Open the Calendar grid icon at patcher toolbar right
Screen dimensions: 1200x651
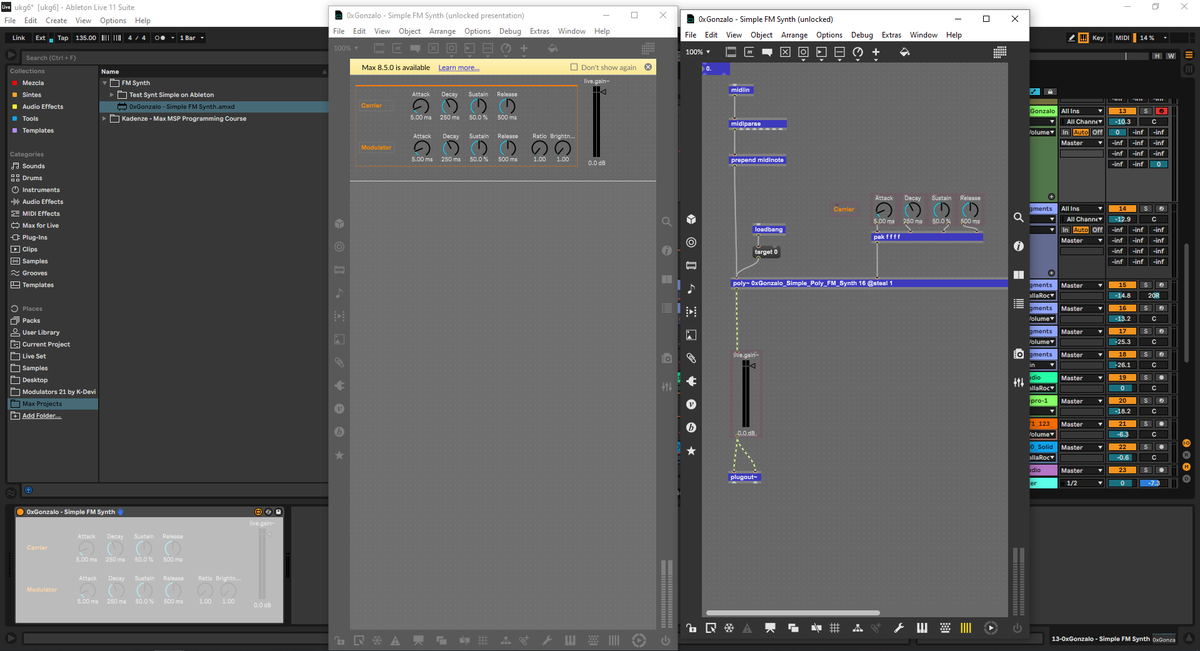coord(1000,51)
